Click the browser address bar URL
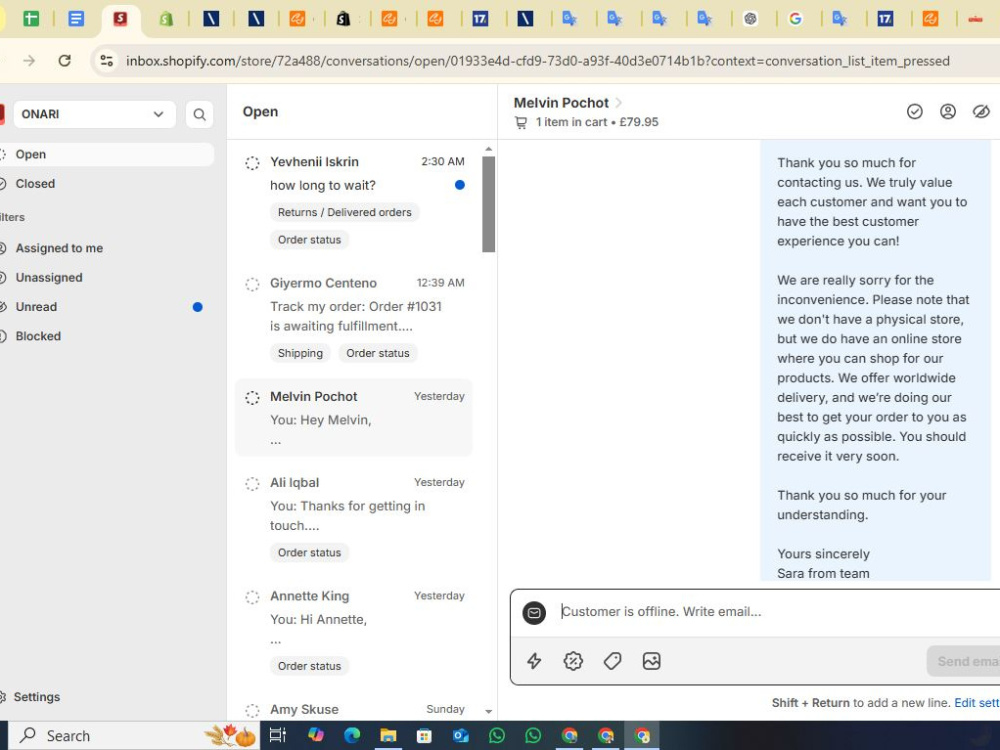Image resolution: width=1000 pixels, height=750 pixels. [538, 61]
